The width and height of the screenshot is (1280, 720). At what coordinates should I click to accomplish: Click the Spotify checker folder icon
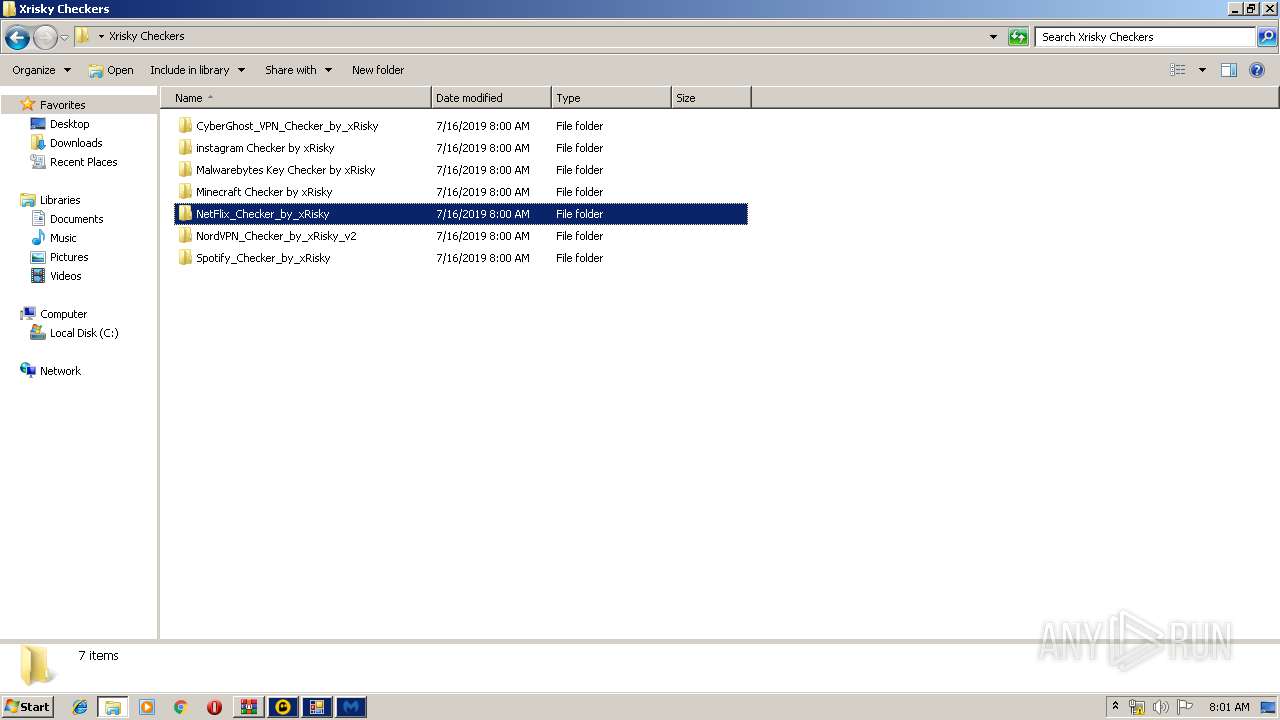click(x=185, y=258)
